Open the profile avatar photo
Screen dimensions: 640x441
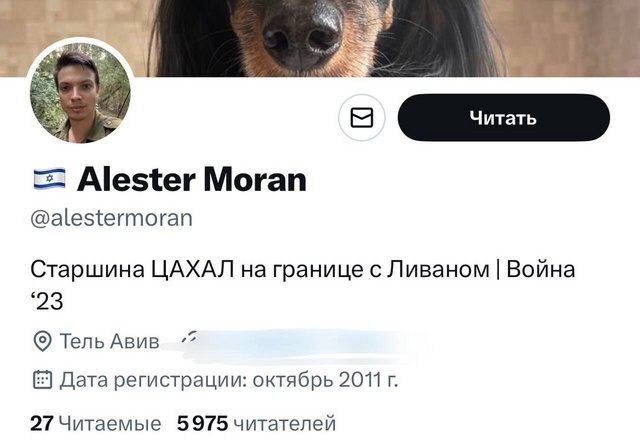[80, 93]
